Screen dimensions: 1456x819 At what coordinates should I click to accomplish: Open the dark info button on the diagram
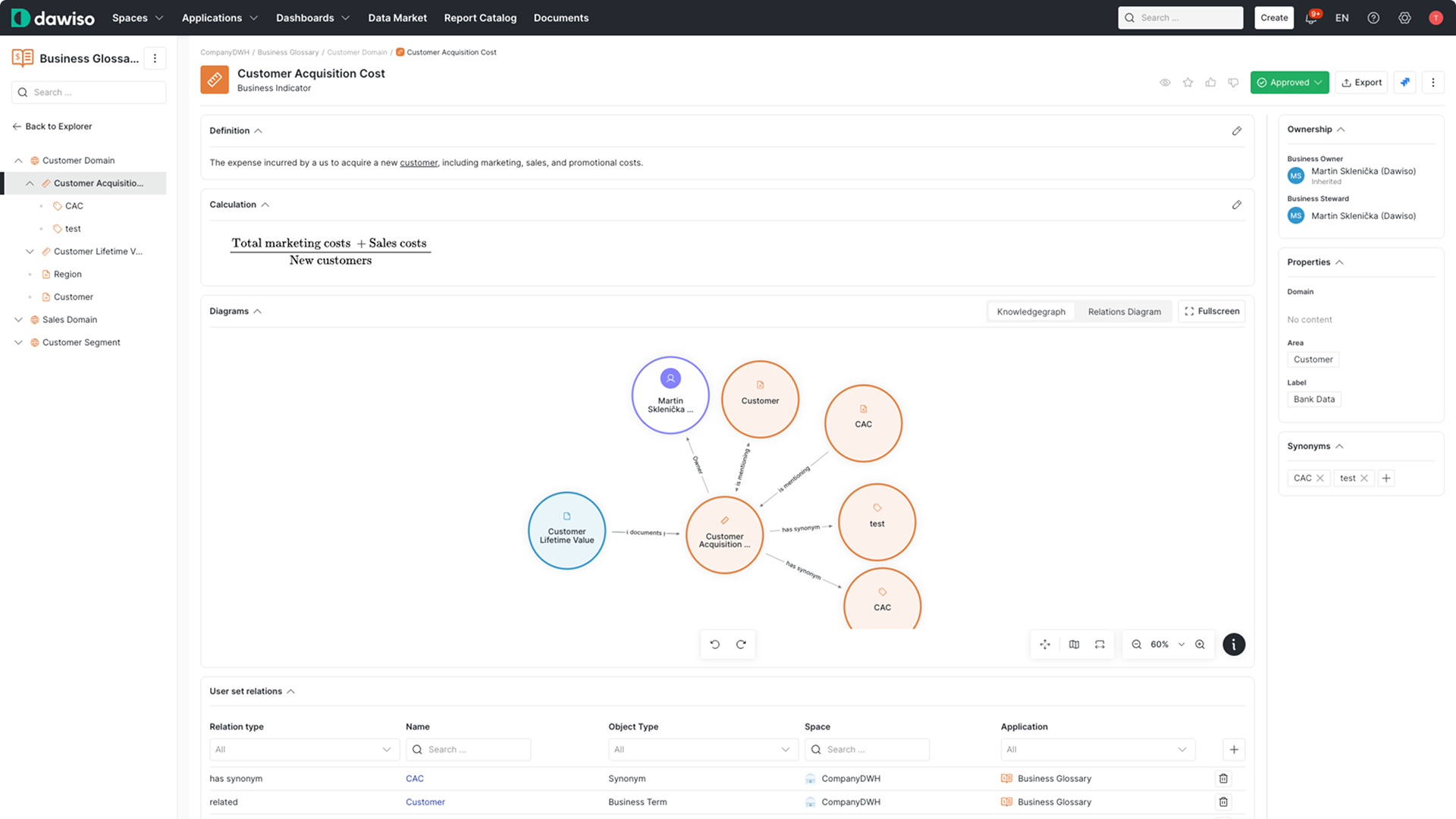(x=1234, y=644)
